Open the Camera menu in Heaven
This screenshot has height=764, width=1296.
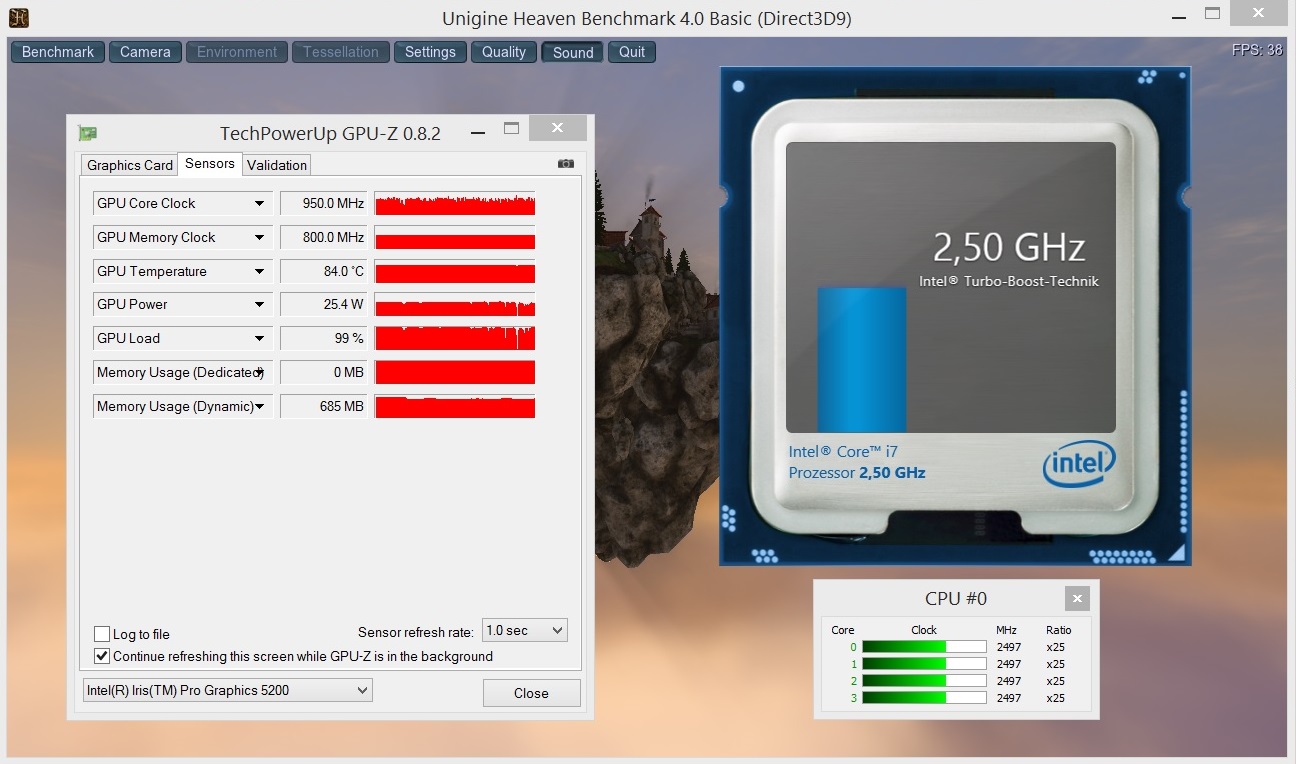tap(145, 52)
